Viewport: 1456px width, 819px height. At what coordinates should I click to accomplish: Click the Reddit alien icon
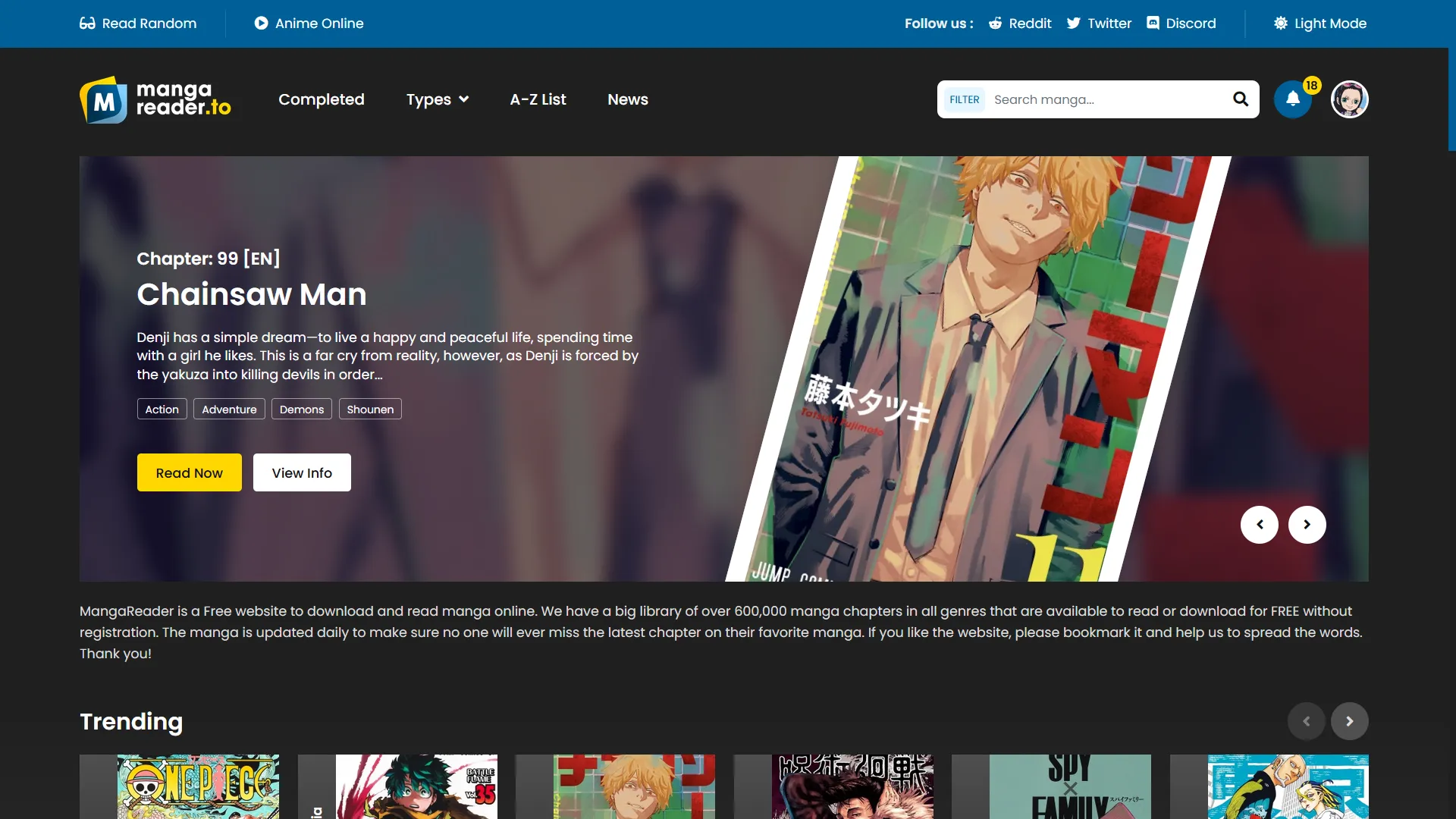[x=995, y=24]
